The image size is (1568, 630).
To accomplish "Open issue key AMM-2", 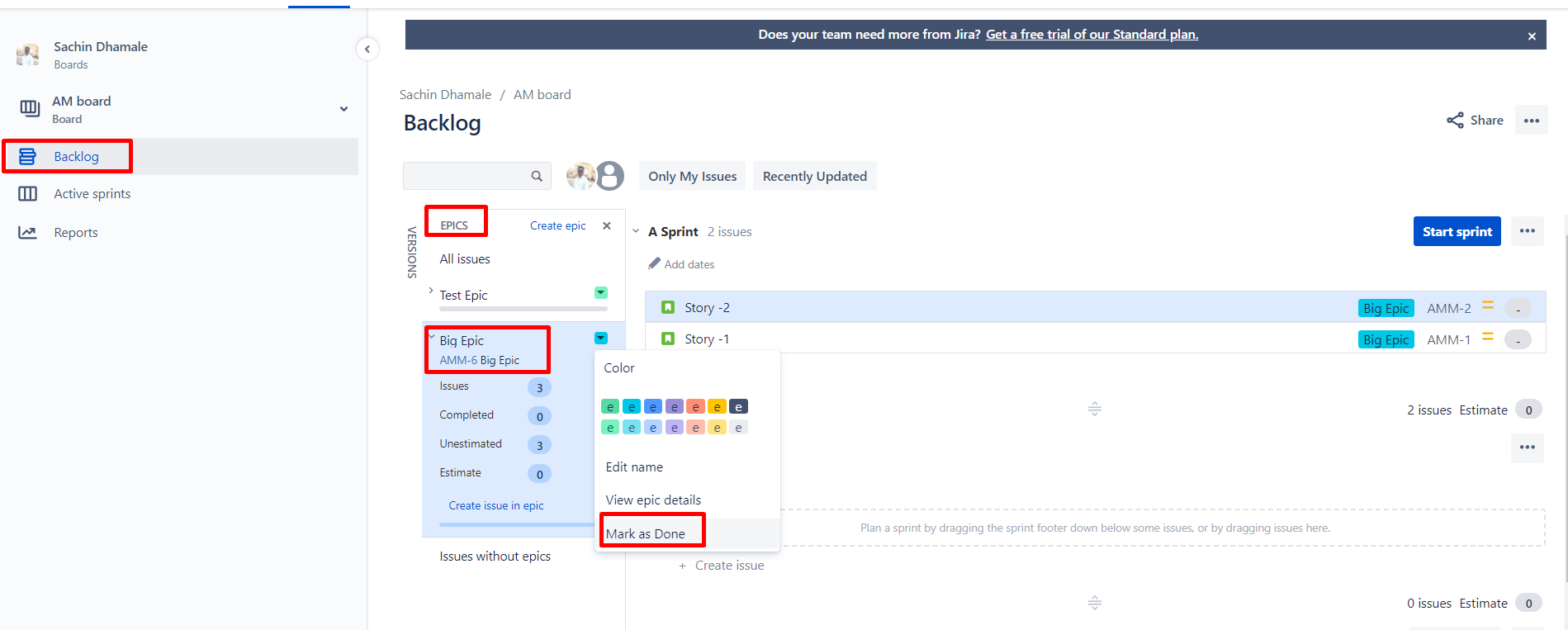I will 1449,308.
